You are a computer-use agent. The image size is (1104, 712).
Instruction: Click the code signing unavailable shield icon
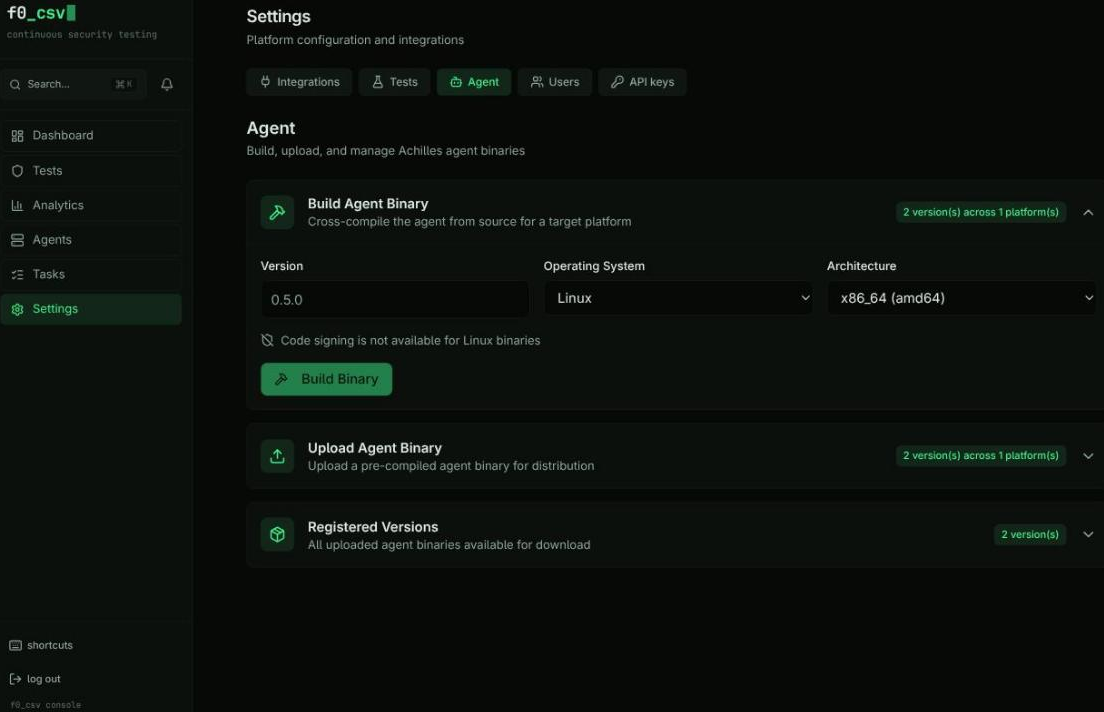click(x=268, y=340)
